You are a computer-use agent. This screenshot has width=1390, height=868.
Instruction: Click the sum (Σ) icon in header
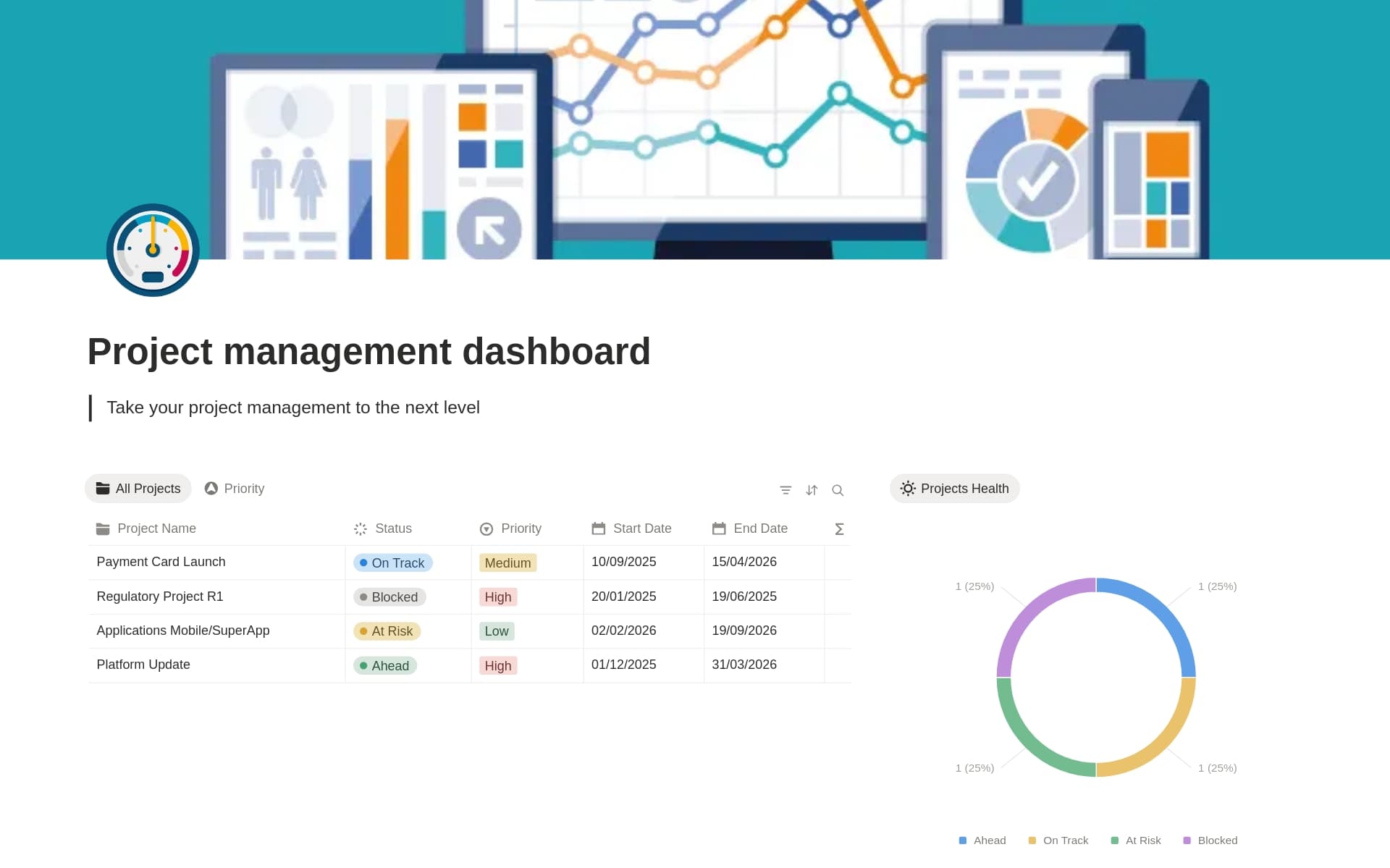(x=839, y=528)
